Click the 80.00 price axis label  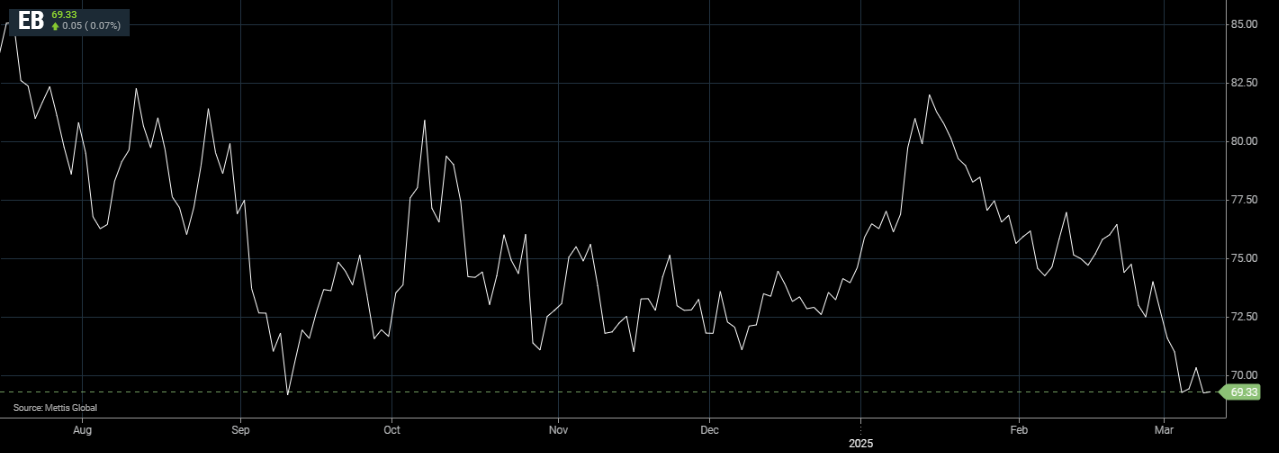[x=1244, y=141]
